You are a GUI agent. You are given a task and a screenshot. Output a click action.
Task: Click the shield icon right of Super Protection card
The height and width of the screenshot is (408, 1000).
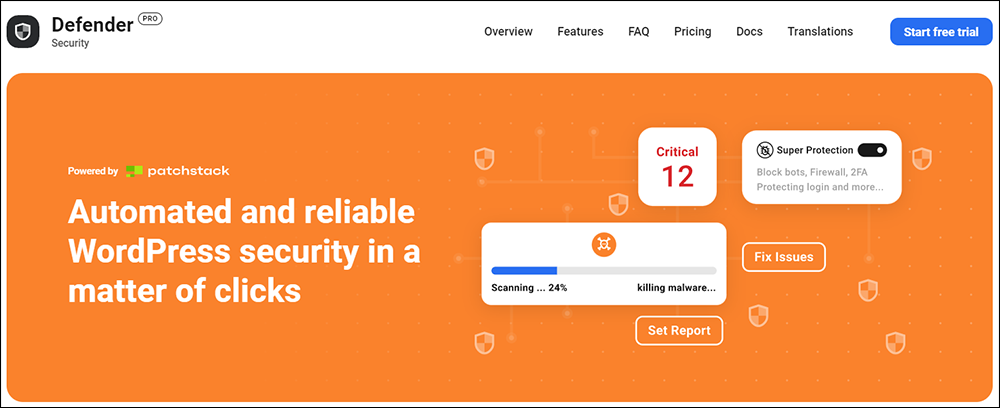click(922, 158)
